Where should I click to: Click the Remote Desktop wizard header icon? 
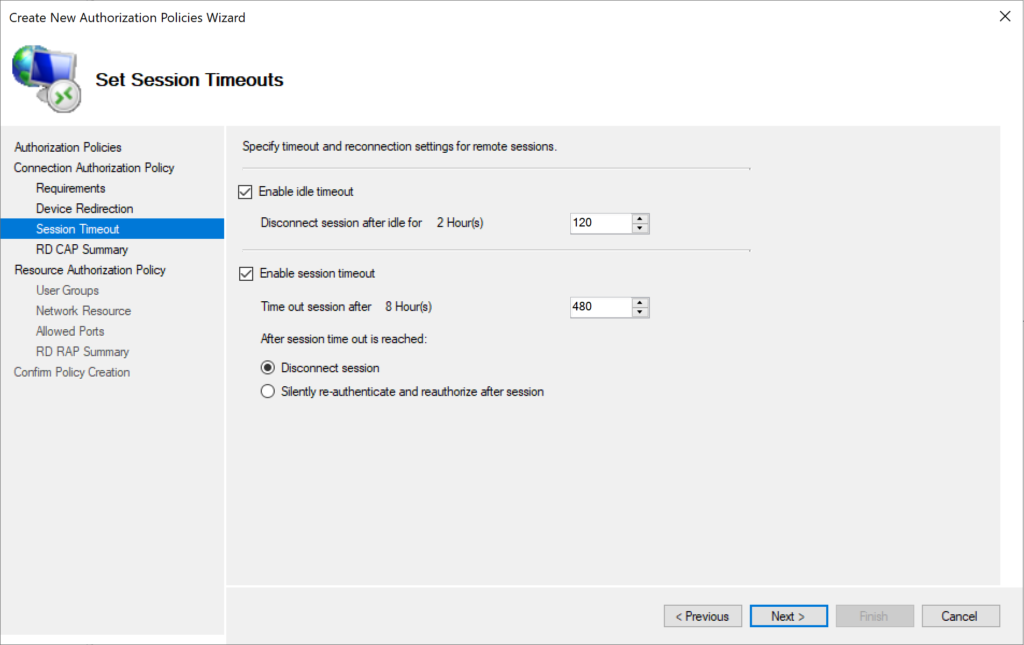(x=44, y=76)
